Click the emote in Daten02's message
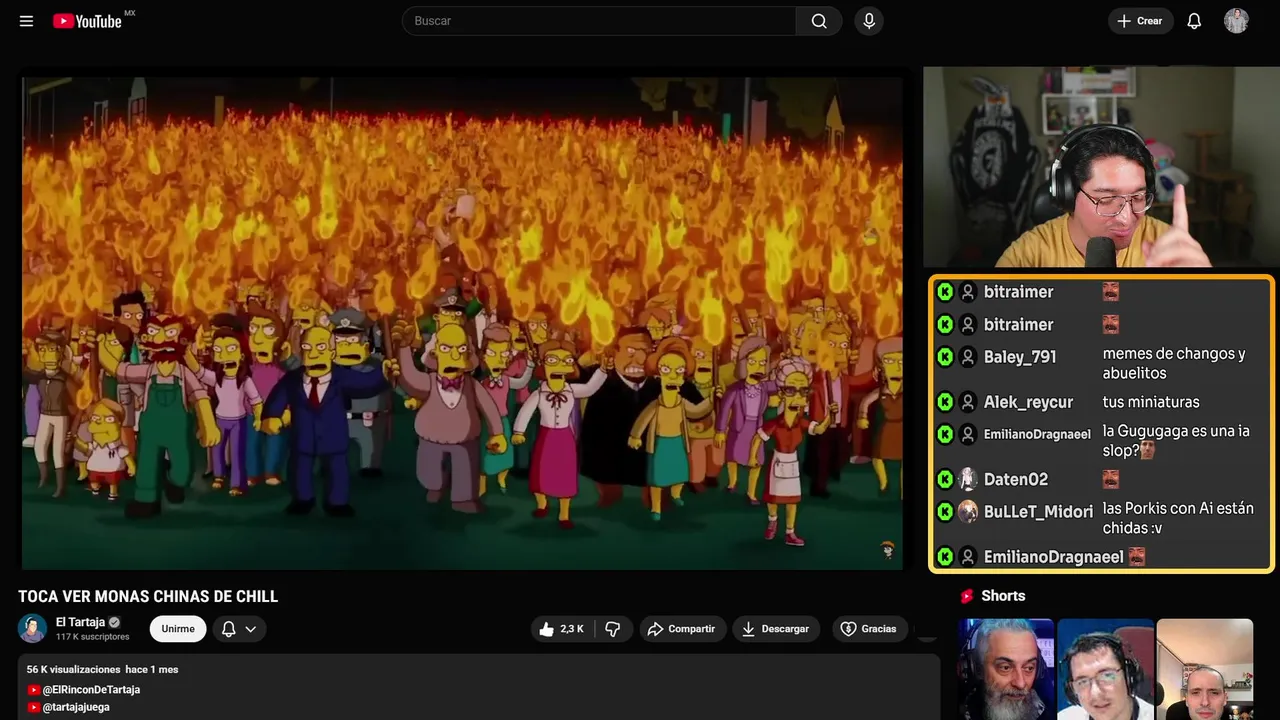Viewport: 1280px width, 720px height. click(1111, 479)
